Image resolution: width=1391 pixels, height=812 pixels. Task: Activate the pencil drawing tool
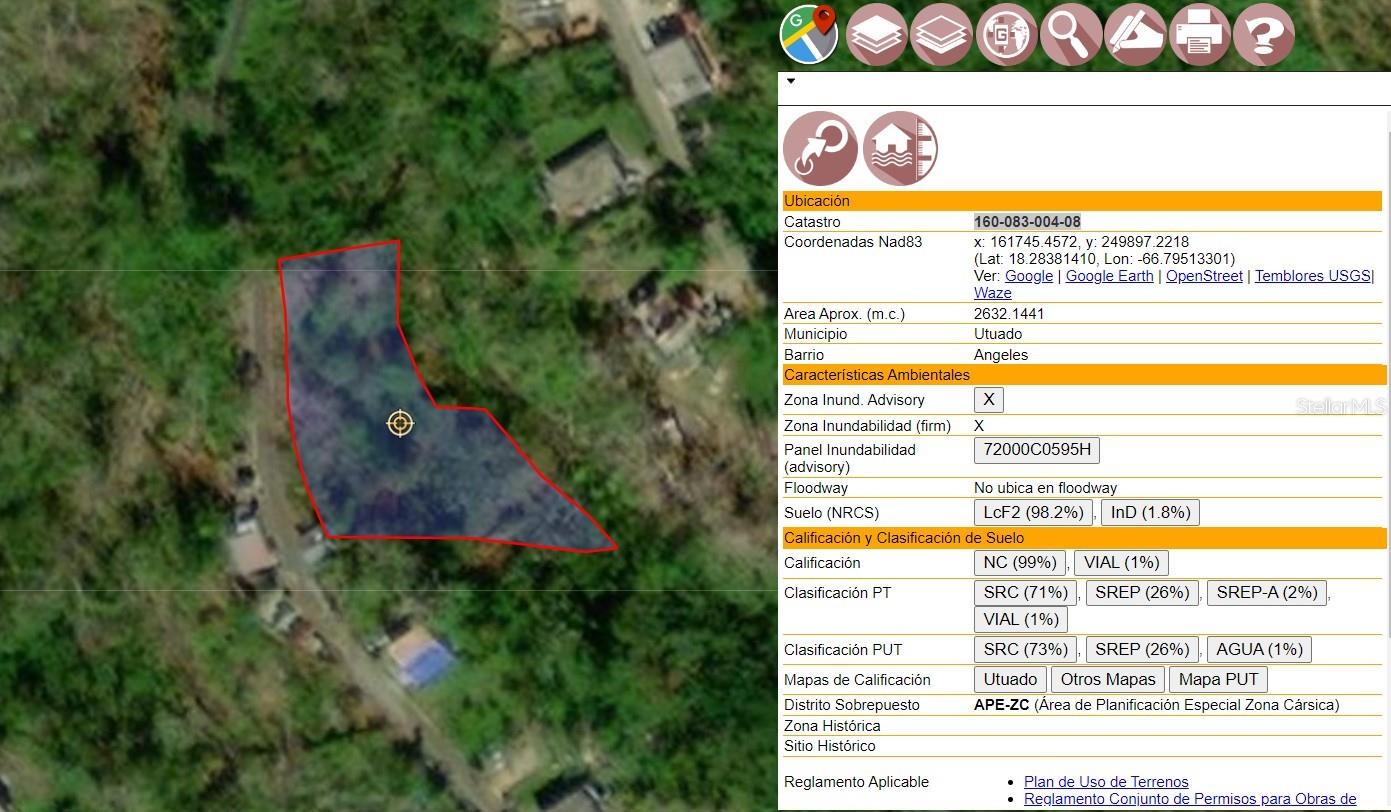[x=1135, y=35]
